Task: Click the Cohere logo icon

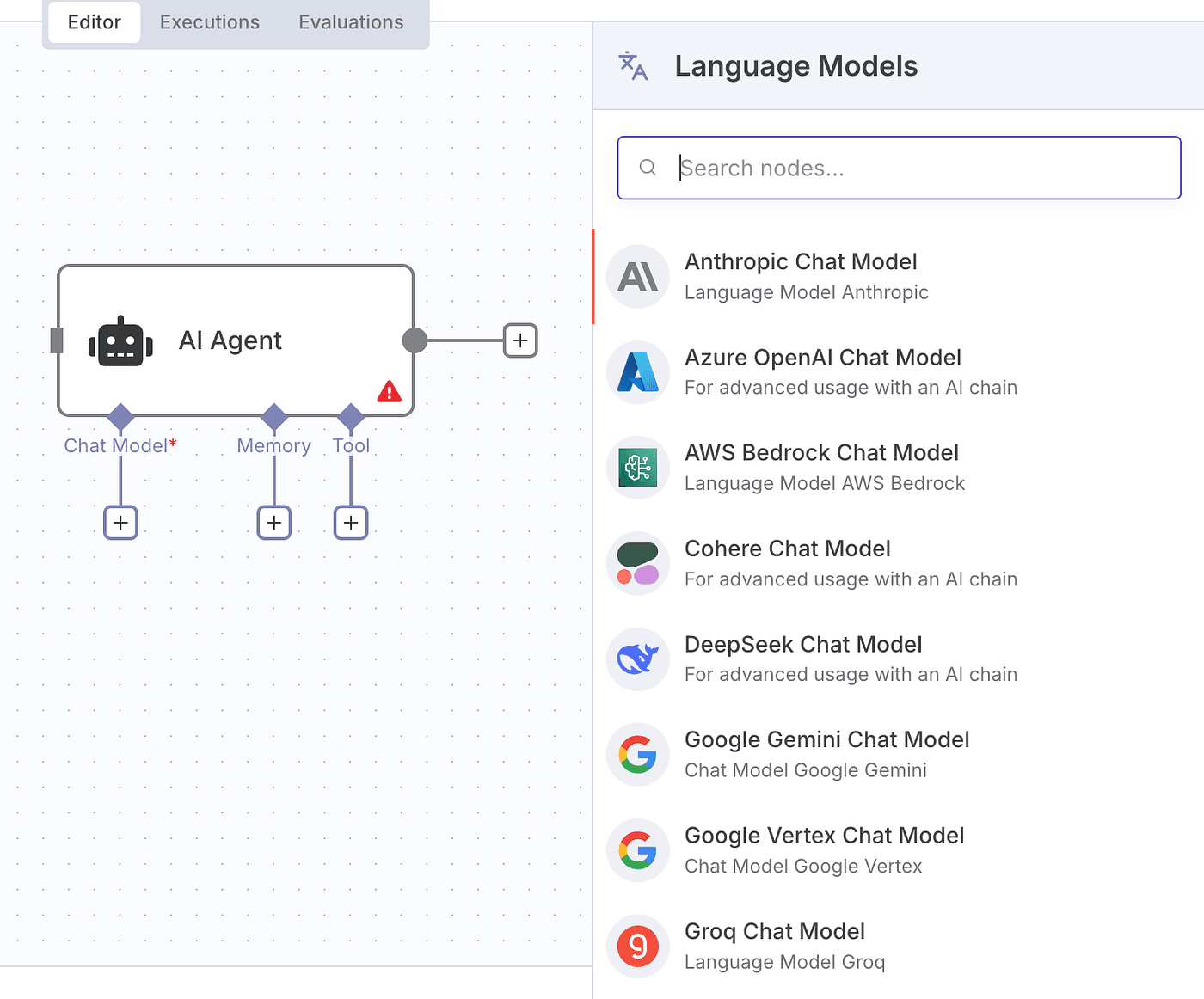Action: [637, 564]
